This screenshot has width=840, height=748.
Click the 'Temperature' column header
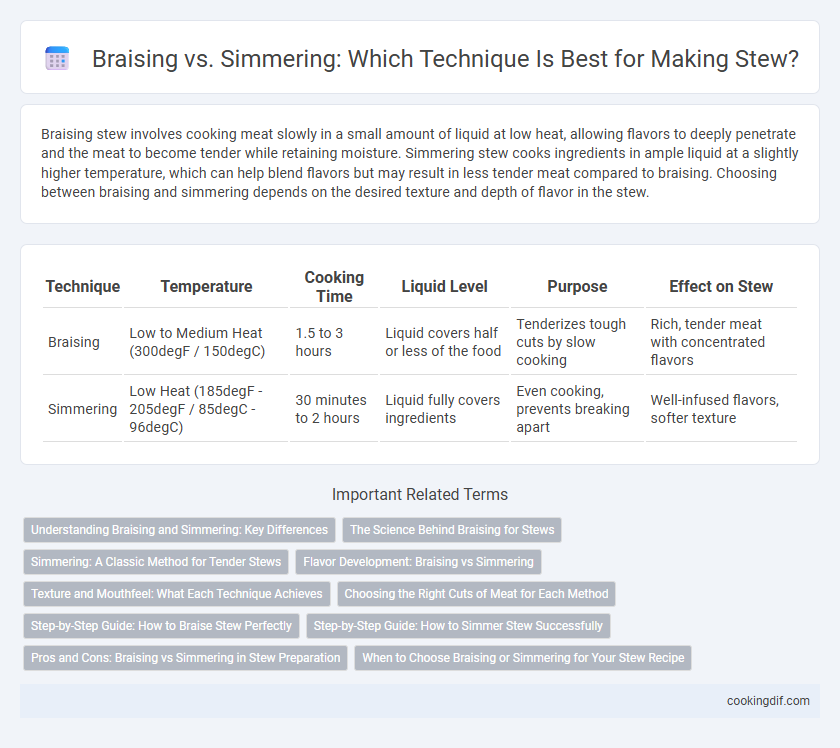pos(206,287)
